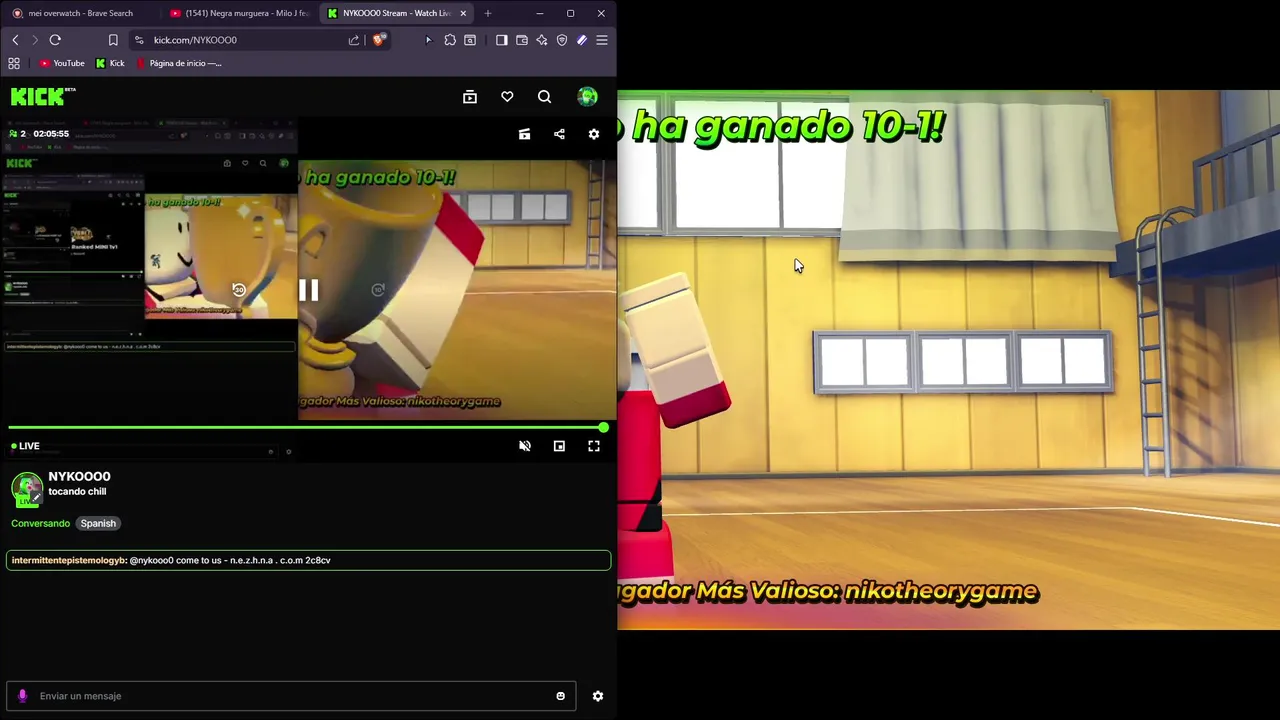1280x720 pixels.
Task: Open Leo AI sparkle icon
Action: tap(542, 40)
